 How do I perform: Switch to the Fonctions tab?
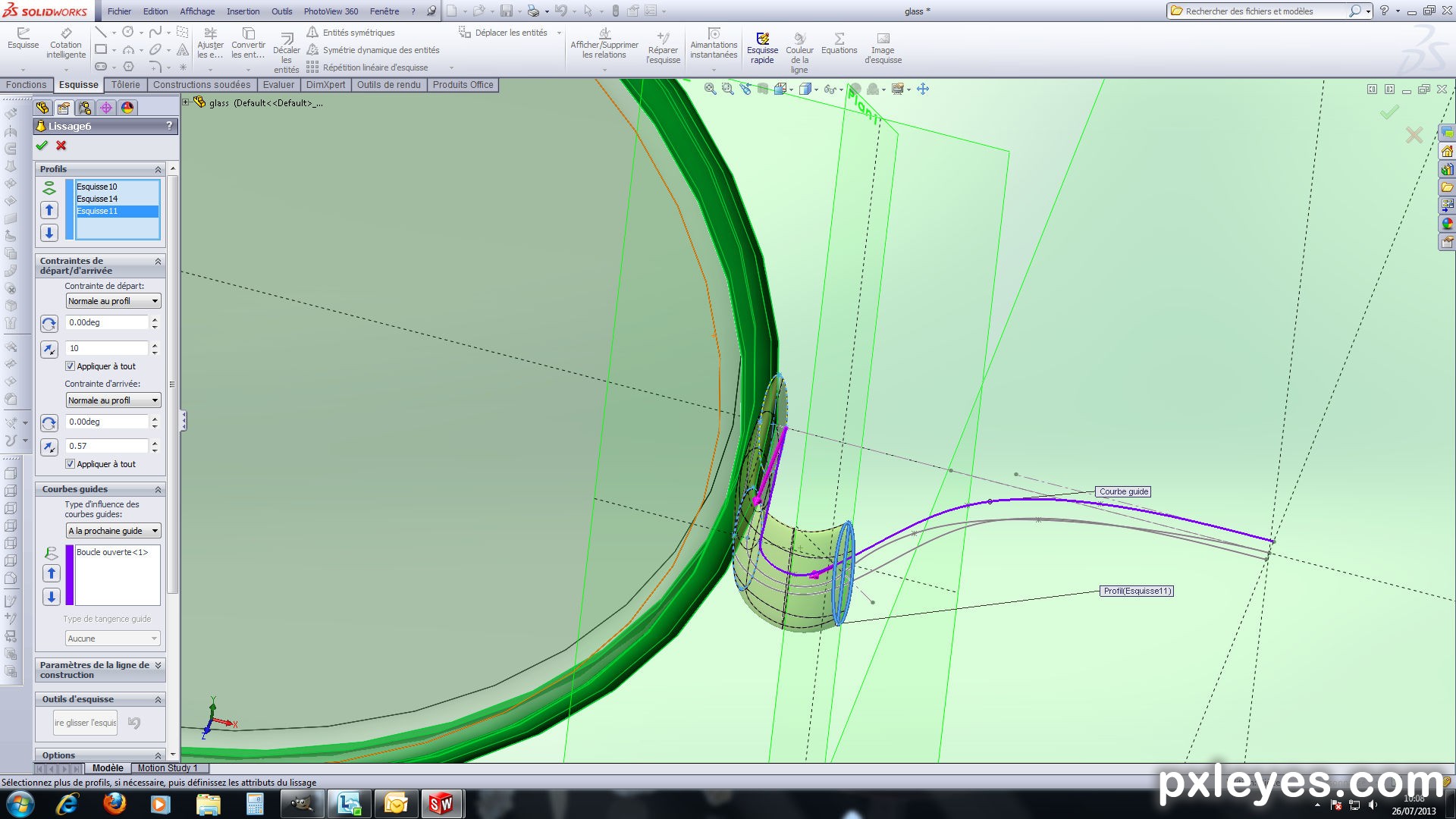point(27,85)
